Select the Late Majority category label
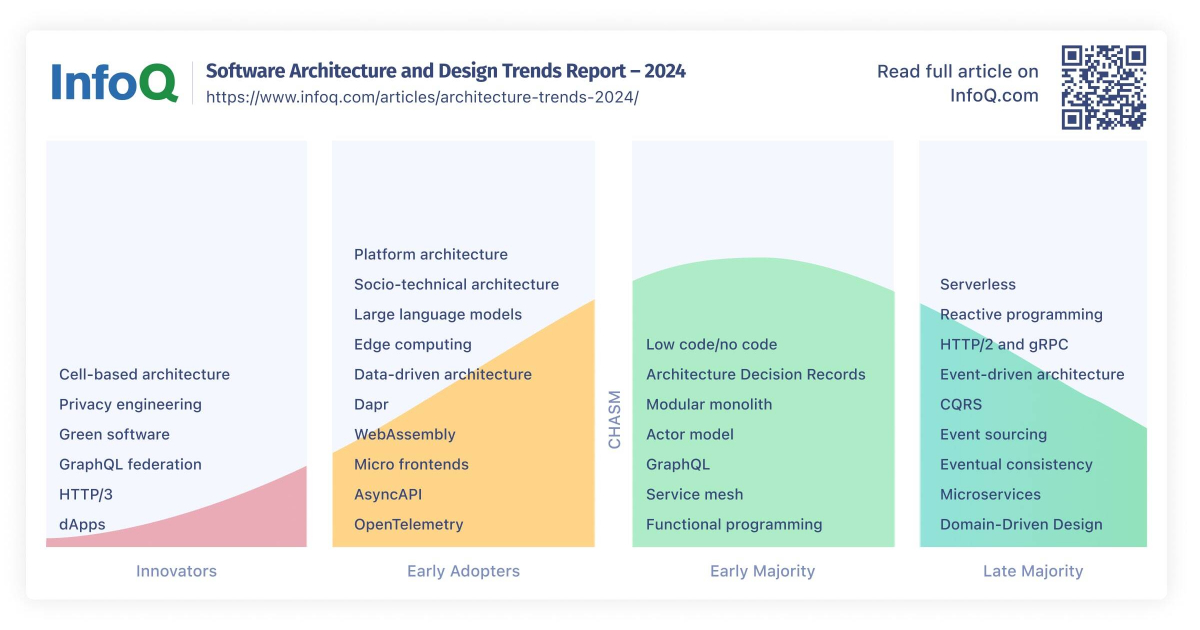 (1033, 571)
